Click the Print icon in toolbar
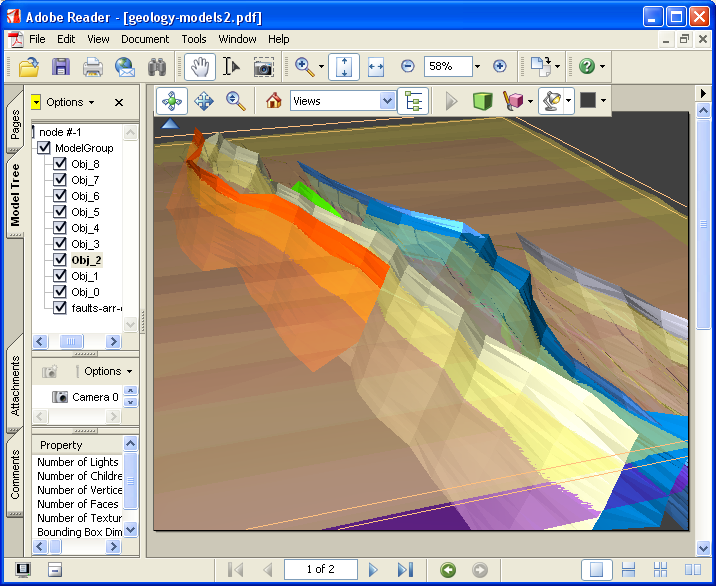Viewport: 716px width, 586px height. click(93, 67)
